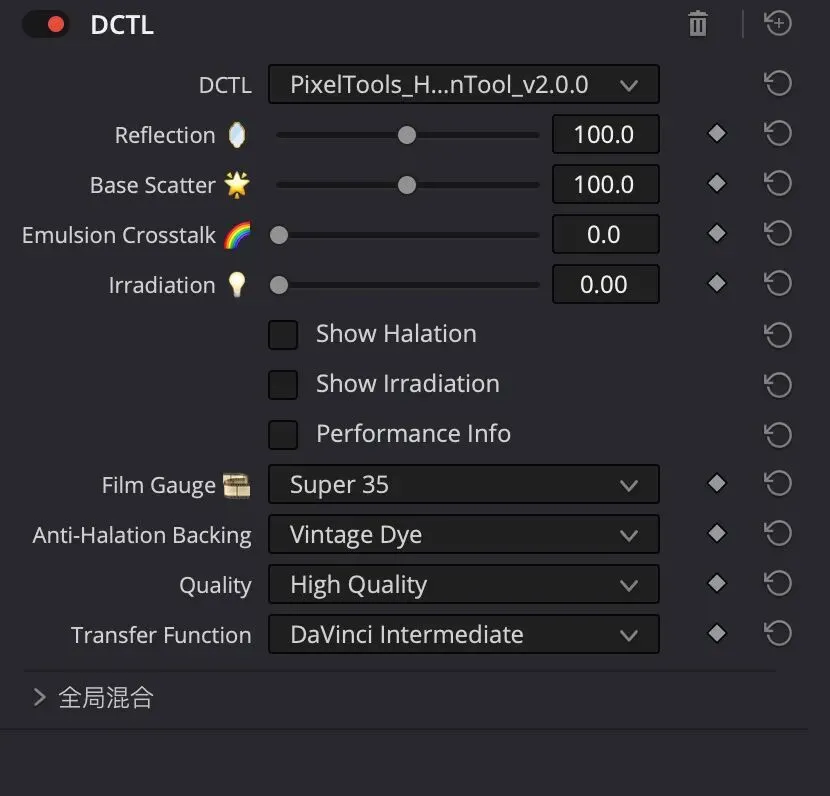
Task: Add keyframe for Transfer Function
Action: pyautogui.click(x=717, y=633)
